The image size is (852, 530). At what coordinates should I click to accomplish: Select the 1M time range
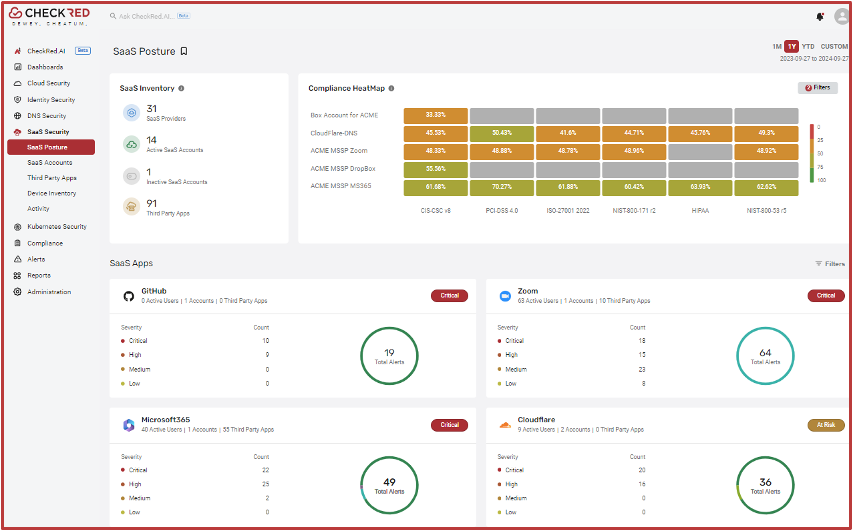[776, 46]
